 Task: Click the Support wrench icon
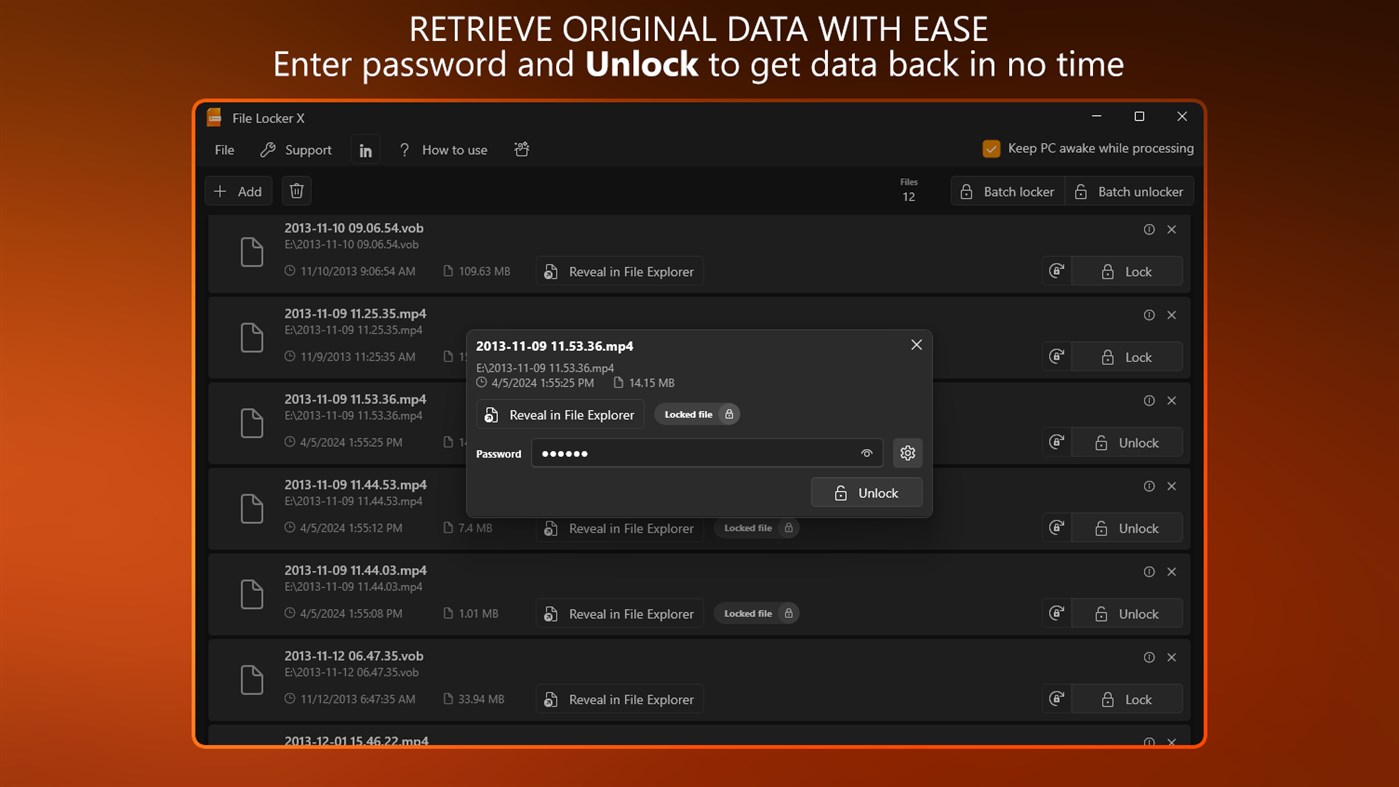(267, 149)
